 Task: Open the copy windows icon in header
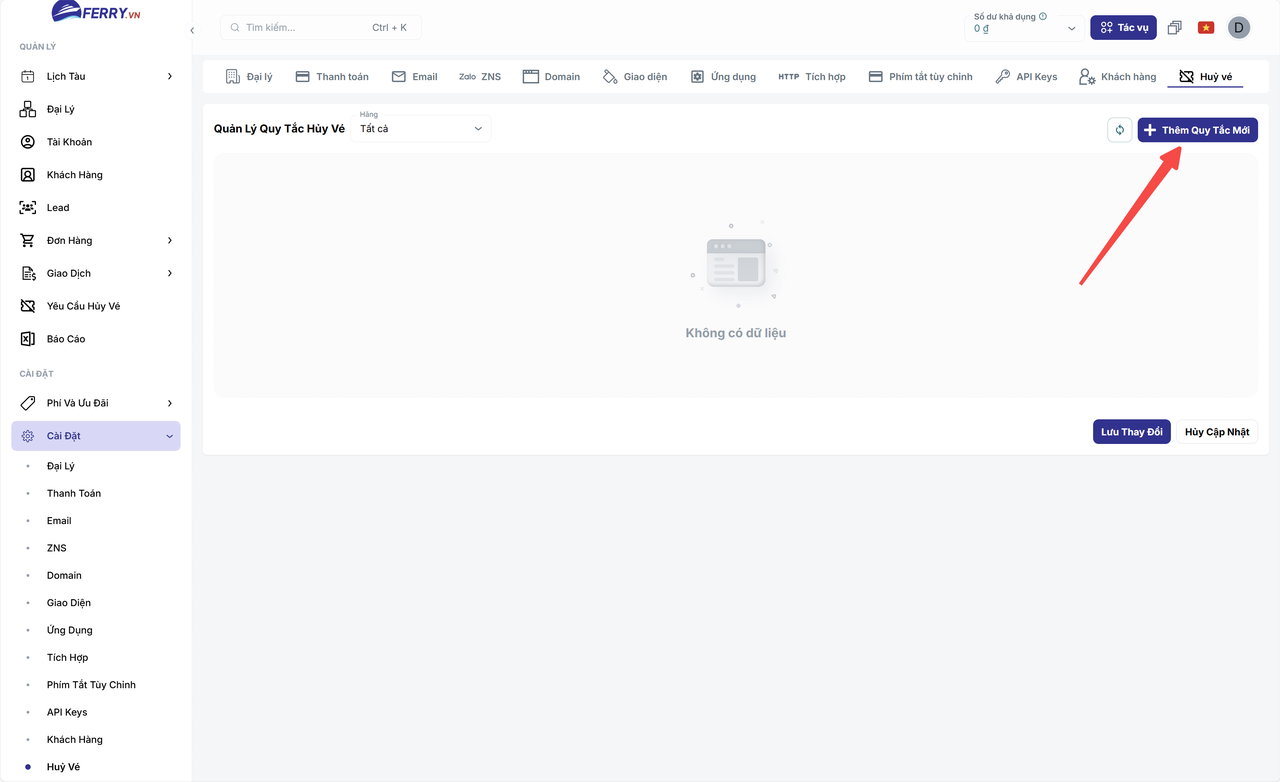point(1175,28)
